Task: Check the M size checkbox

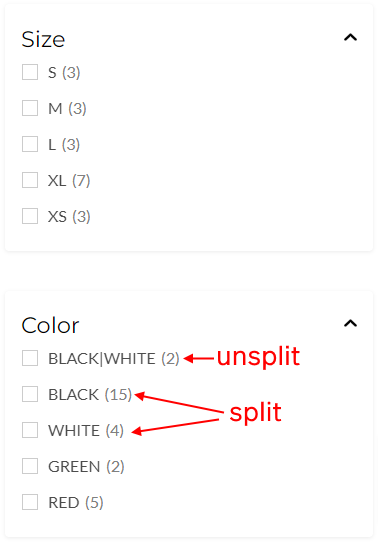Action: tap(30, 108)
